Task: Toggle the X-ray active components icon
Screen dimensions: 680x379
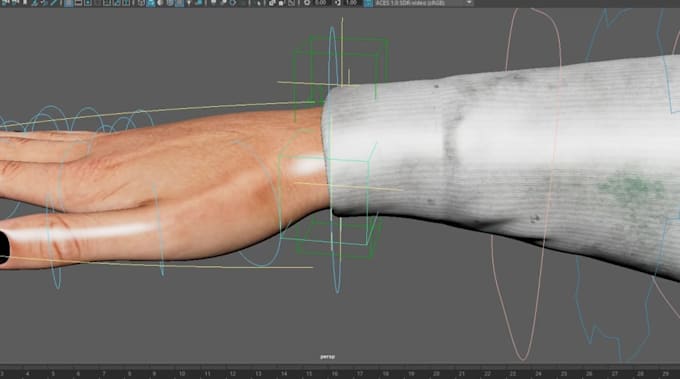Action: pos(281,3)
